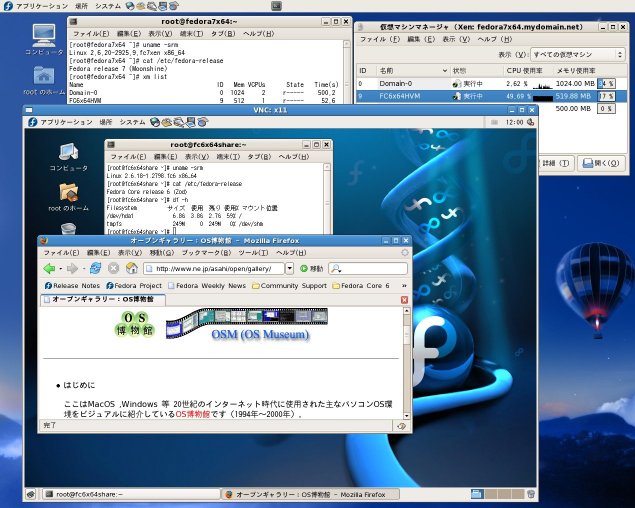Screen dimensions: 635x508
Task: Click the Fedora logo in the host top panel
Action: 8,6
